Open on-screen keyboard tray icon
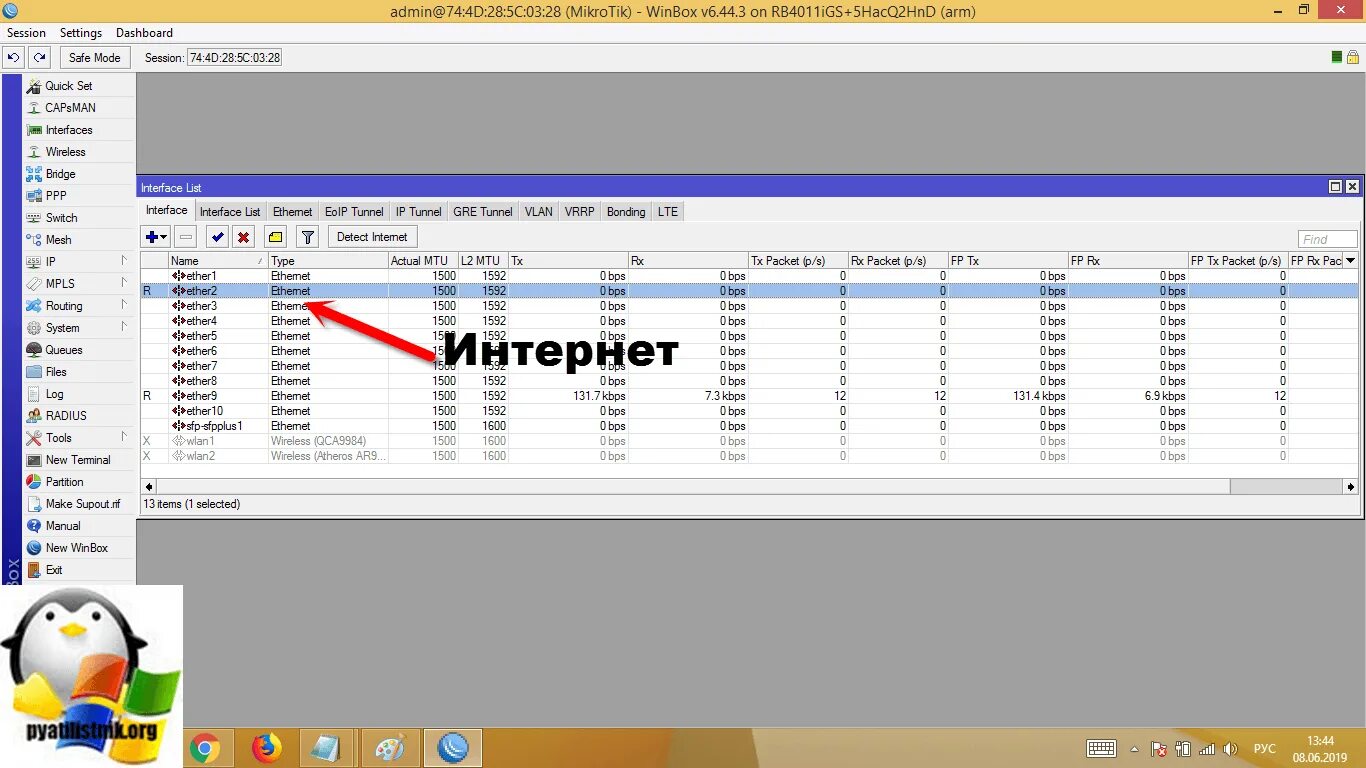The image size is (1366, 768). coord(1101,749)
